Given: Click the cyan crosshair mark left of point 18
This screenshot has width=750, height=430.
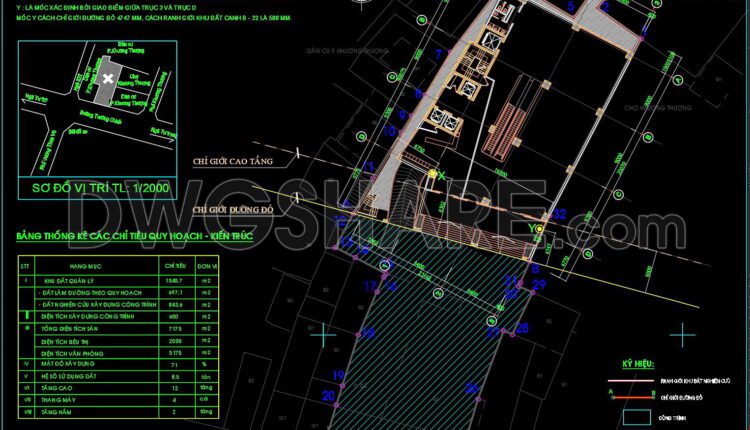Looking at the screenshot, I should pyautogui.click(x=323, y=334).
